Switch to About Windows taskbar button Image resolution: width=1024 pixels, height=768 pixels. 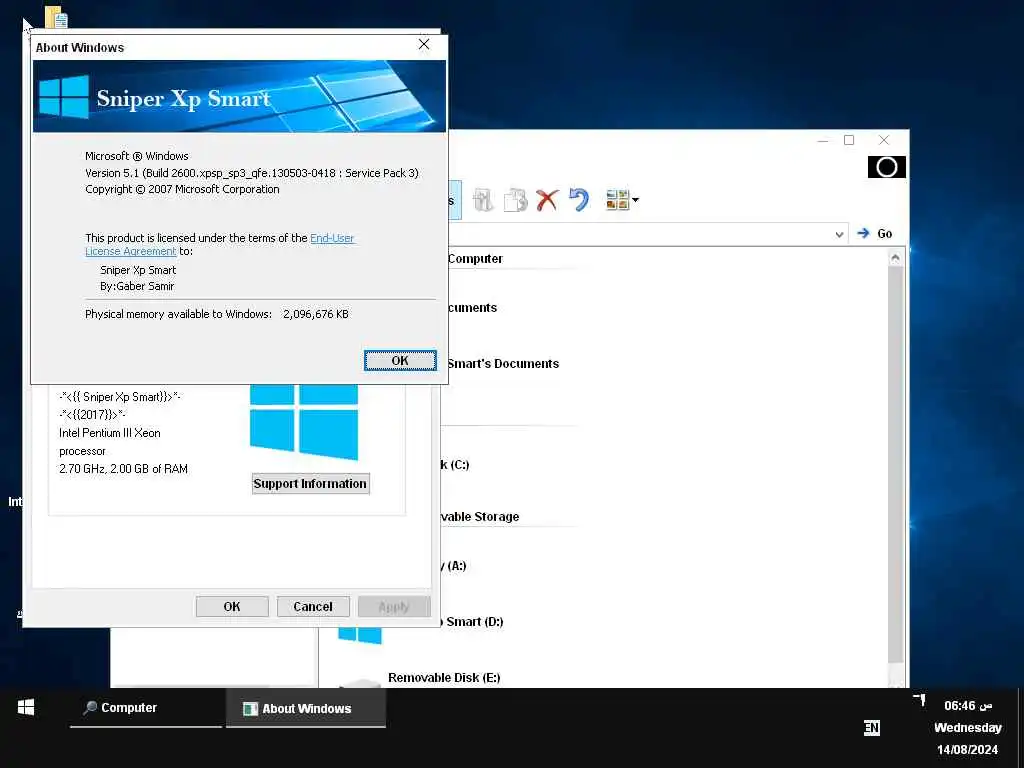click(306, 709)
